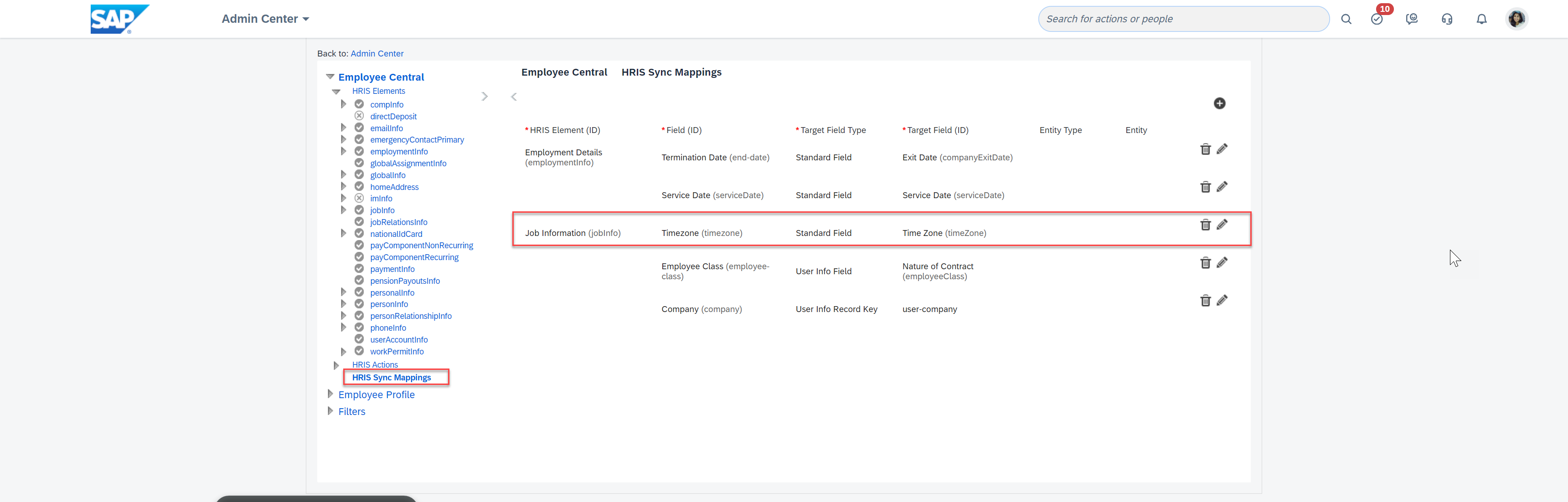
Task: Select globalAssignmentInfo in the tree
Action: pos(408,164)
